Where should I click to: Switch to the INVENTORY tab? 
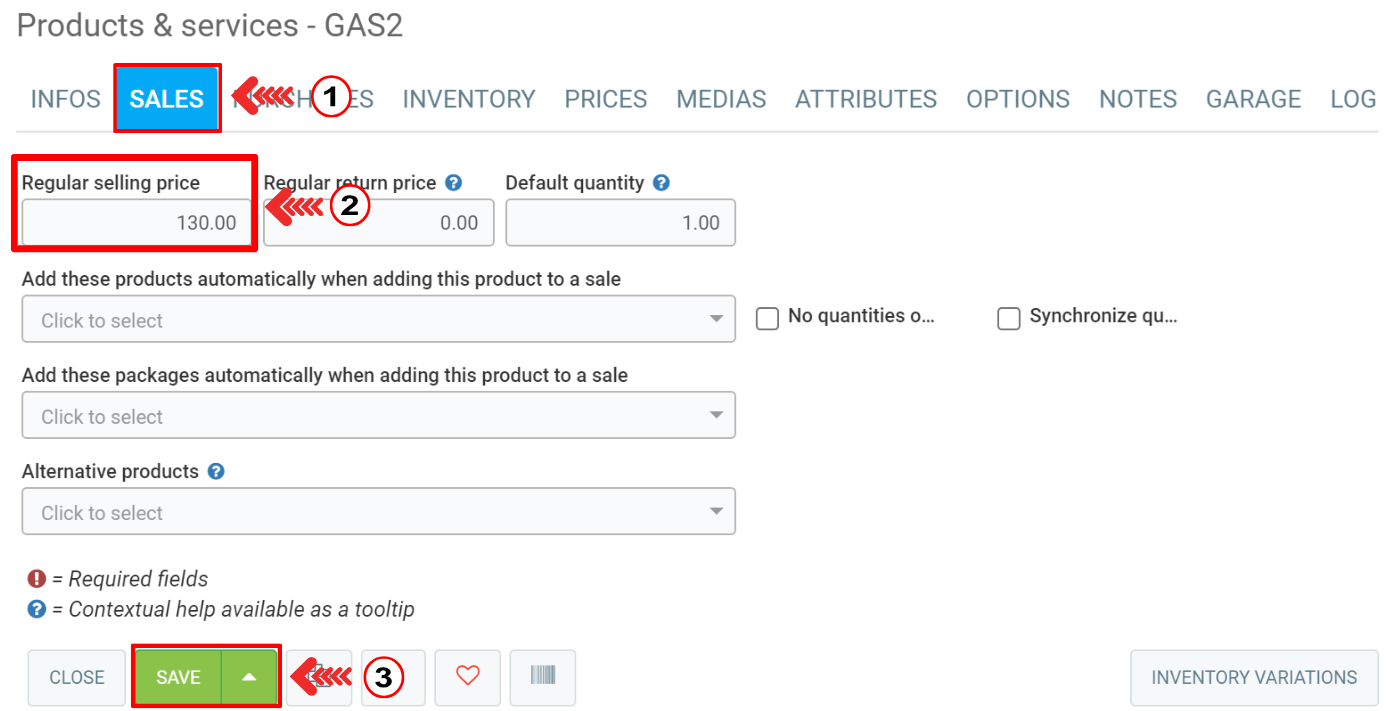click(468, 99)
